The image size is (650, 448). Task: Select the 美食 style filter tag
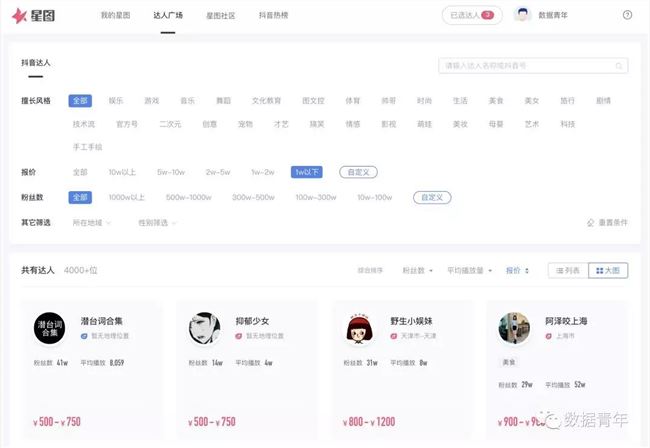coord(496,101)
